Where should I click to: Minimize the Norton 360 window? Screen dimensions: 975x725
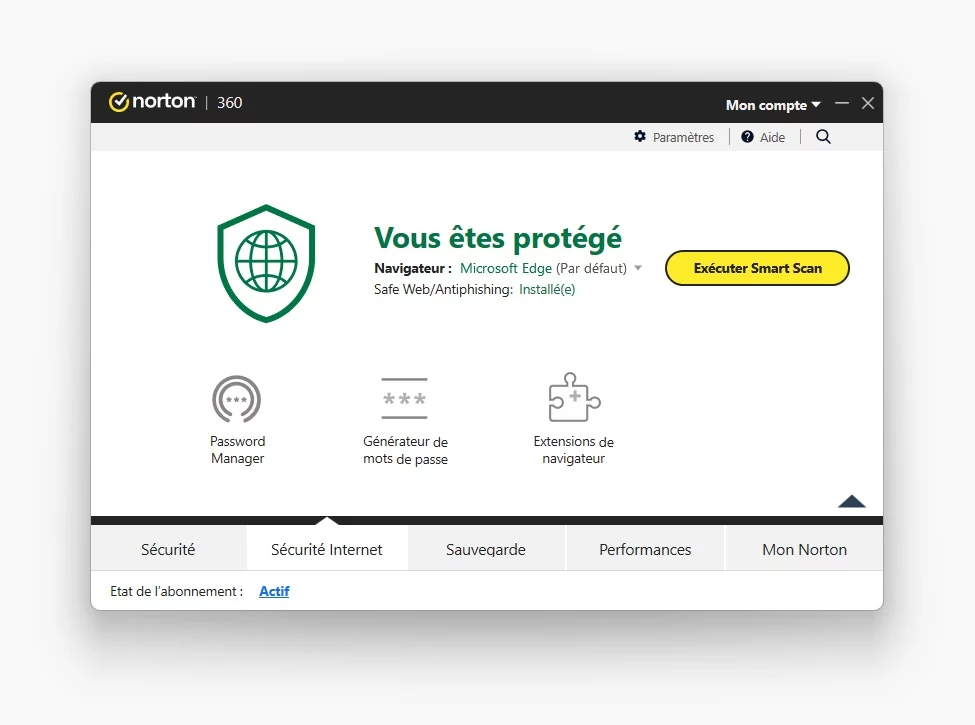point(842,103)
